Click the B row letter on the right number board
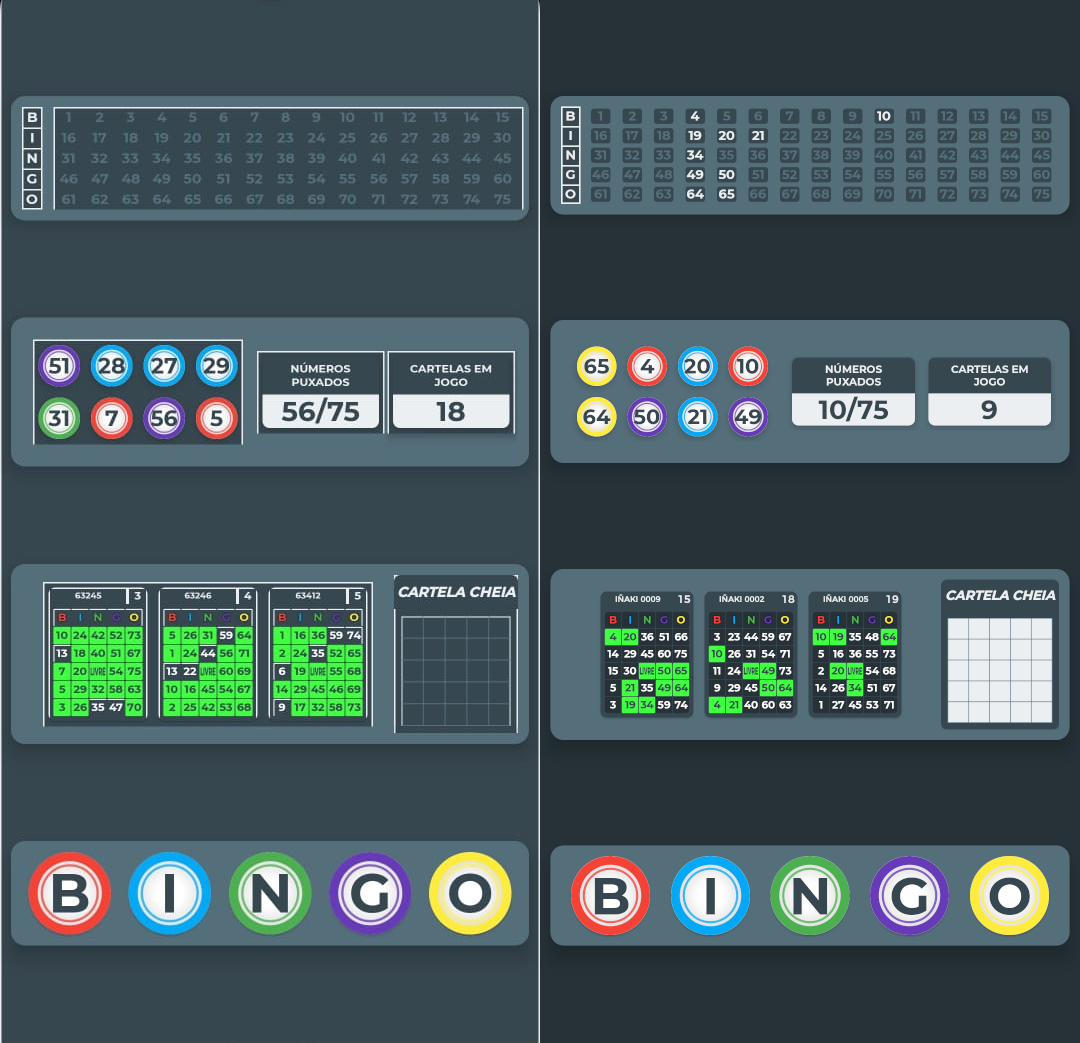This screenshot has height=1043, width=1080. tap(570, 116)
